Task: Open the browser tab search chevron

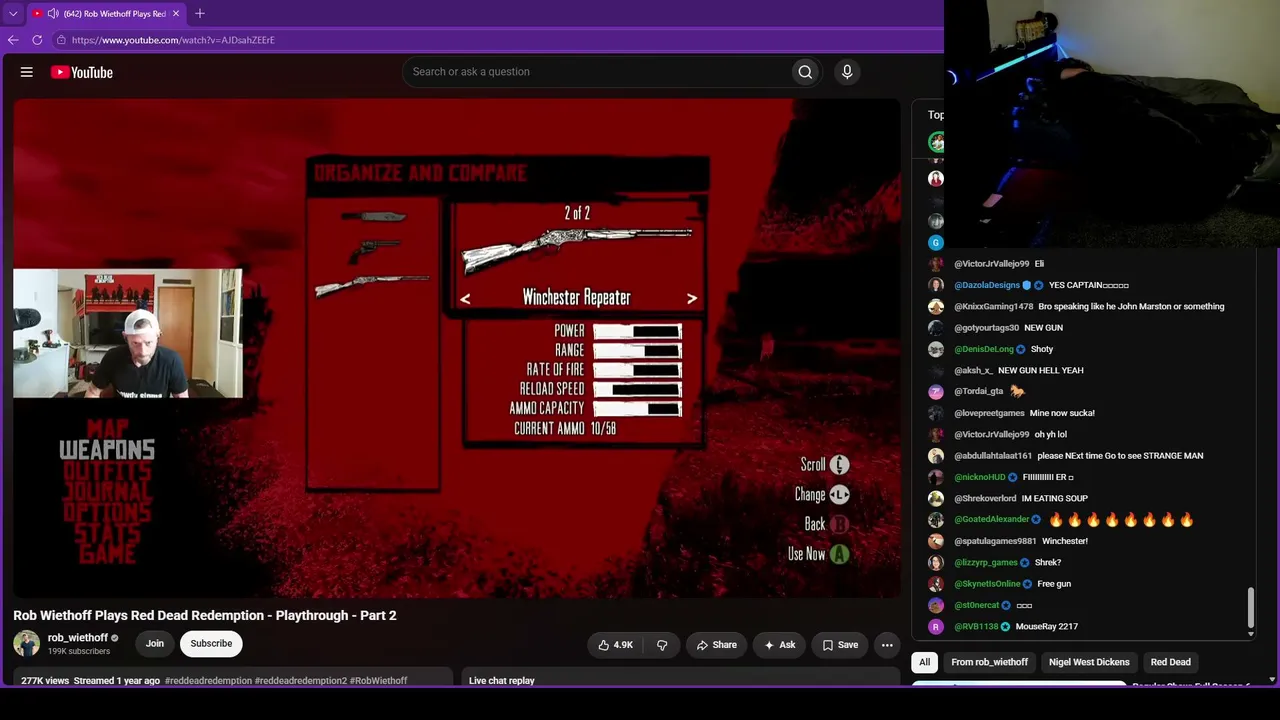Action: click(x=13, y=14)
